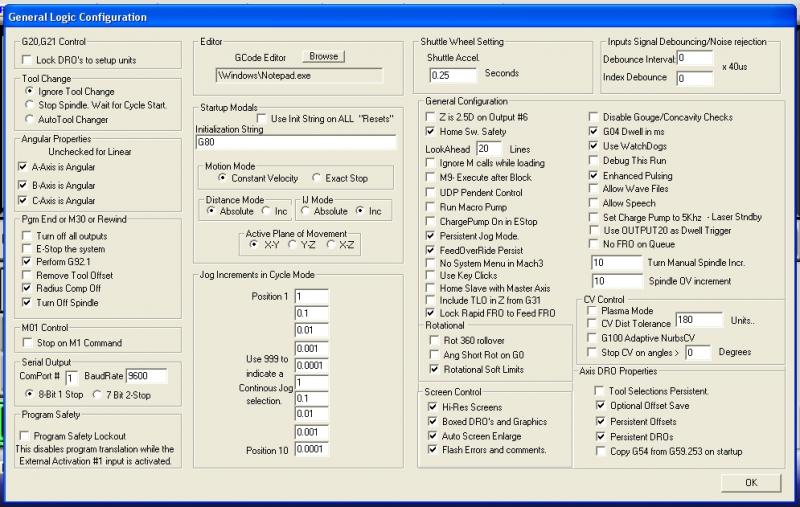The image size is (800, 507).
Task: Check Ignore M calls while loading
Action: coord(430,163)
